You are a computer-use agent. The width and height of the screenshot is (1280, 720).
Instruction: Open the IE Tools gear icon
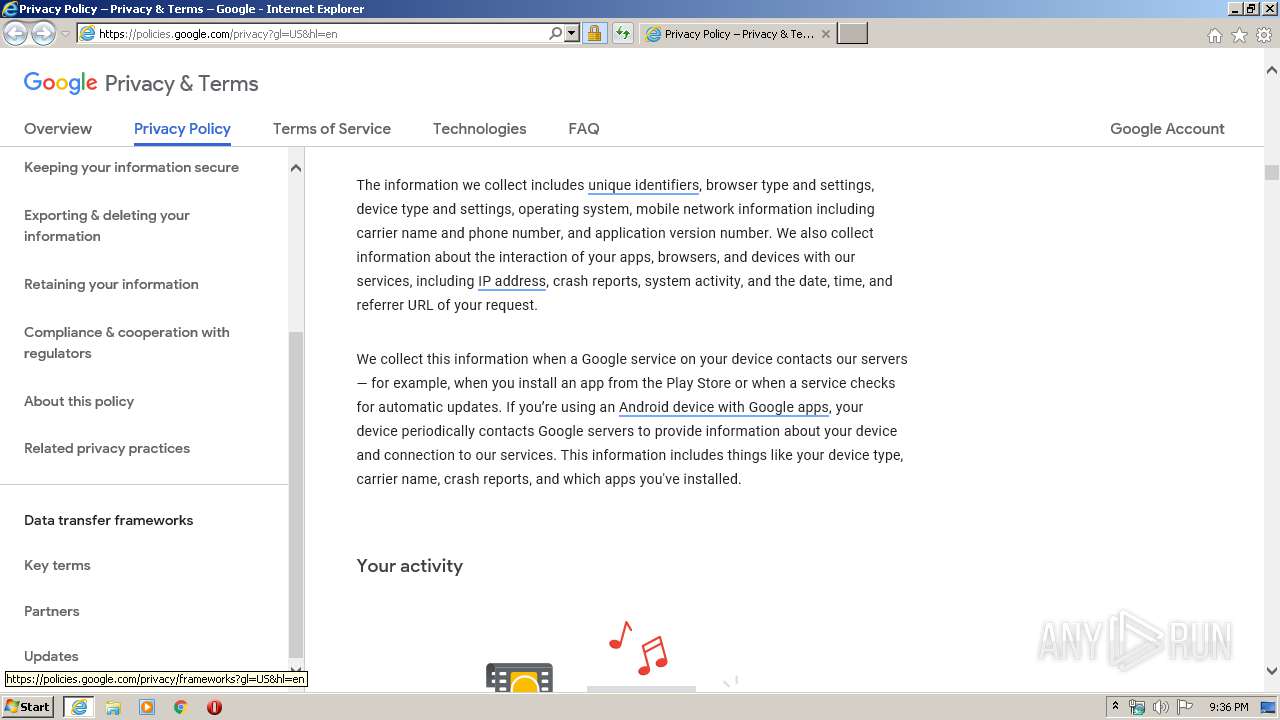coord(1264,35)
